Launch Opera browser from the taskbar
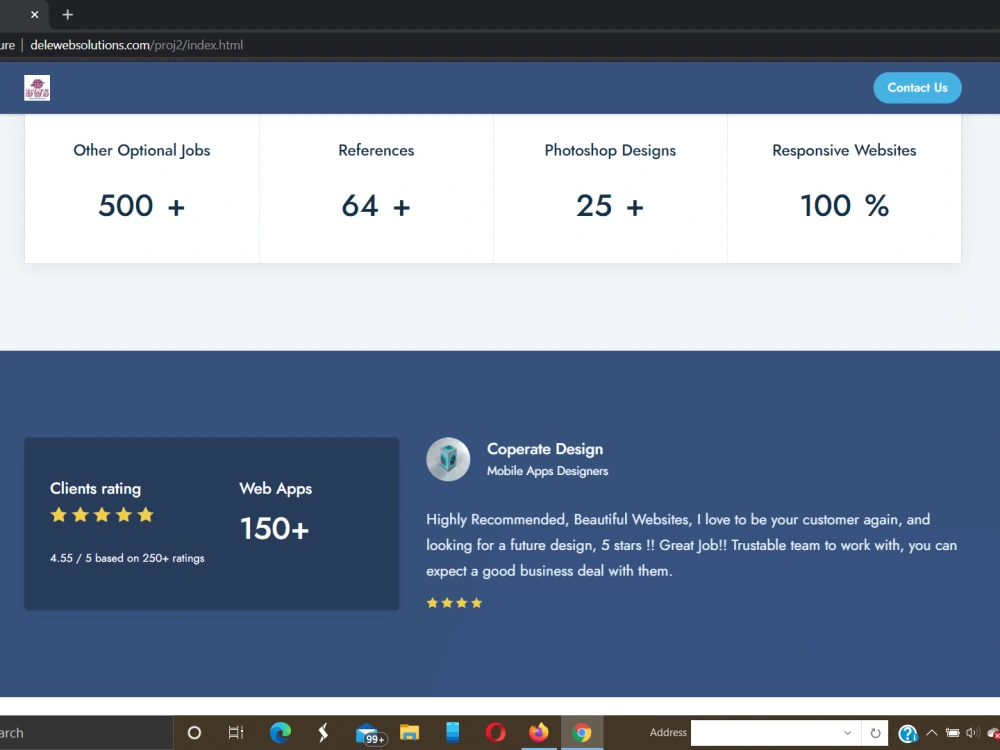 (496, 733)
